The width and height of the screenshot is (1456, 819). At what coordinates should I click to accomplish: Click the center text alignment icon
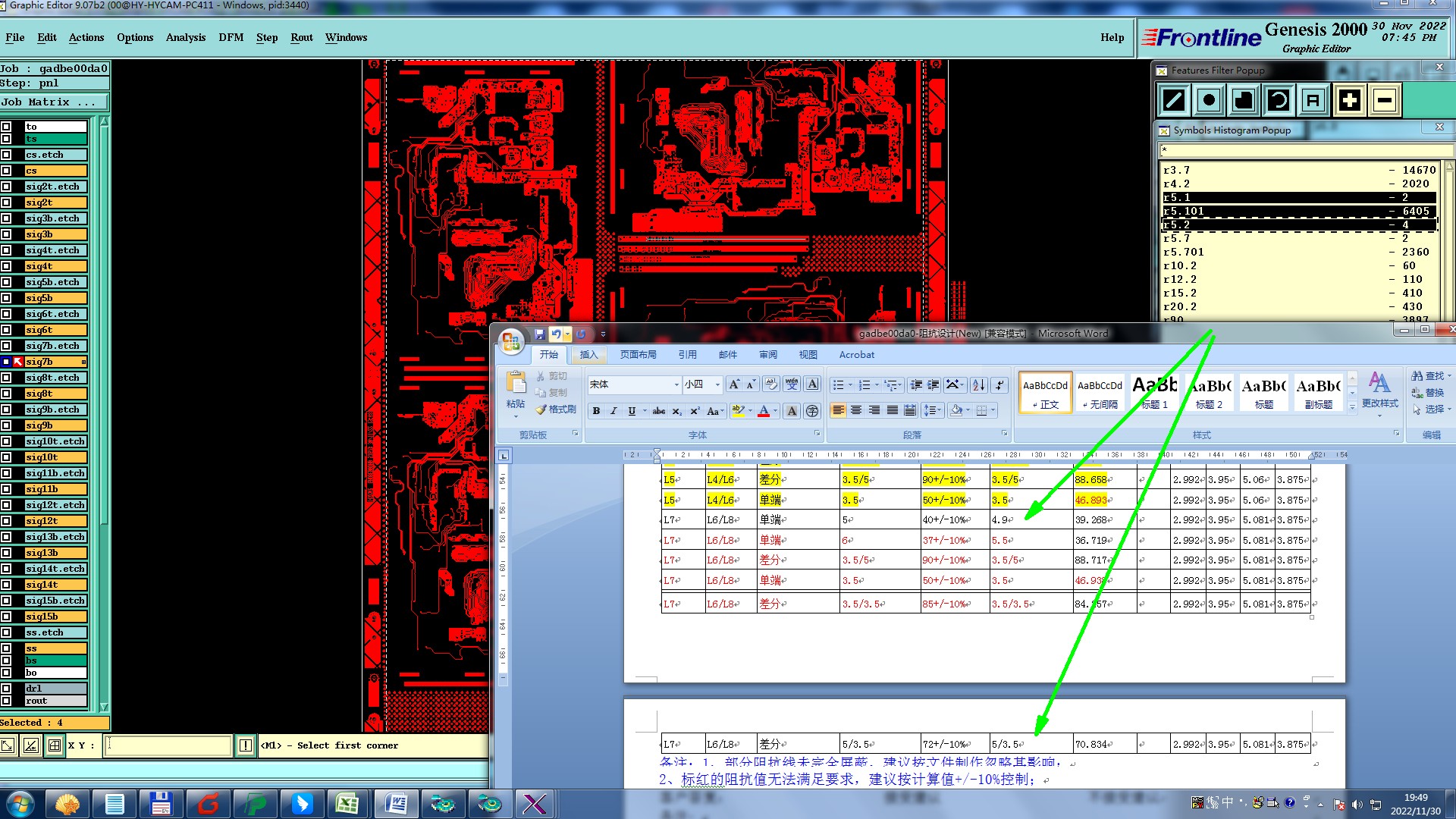click(x=856, y=410)
